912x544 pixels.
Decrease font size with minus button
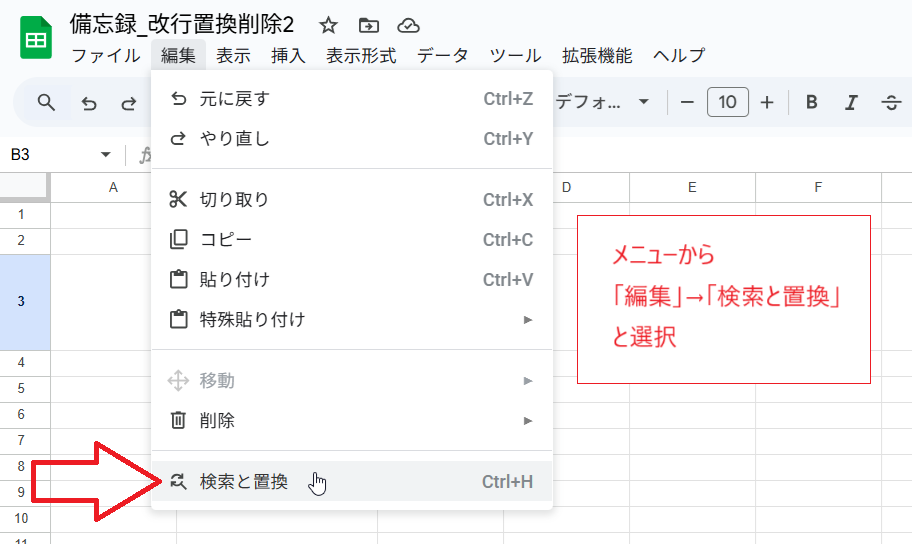[687, 102]
